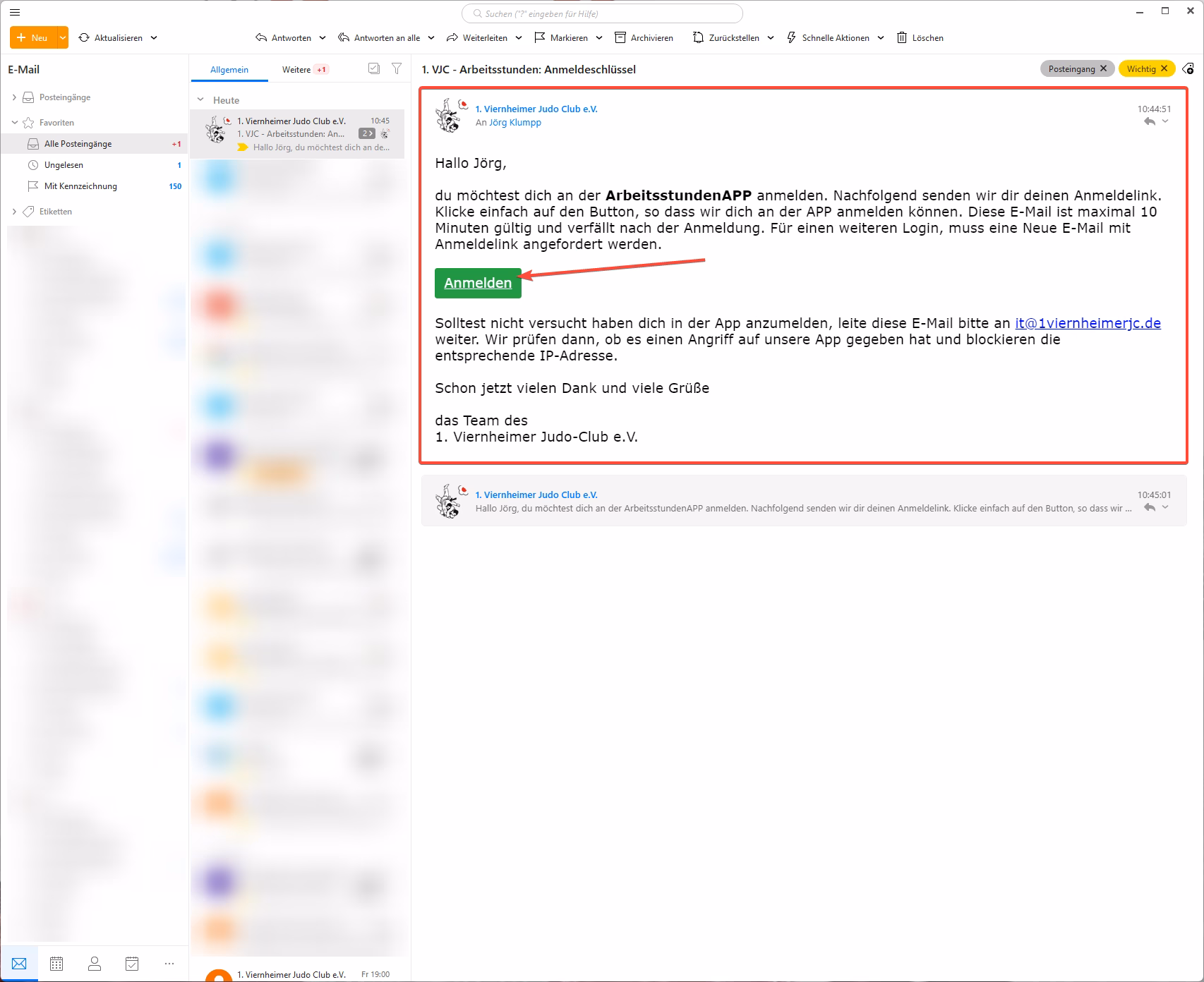Toggle the select-all messages checkbox icon
The image size is (1204, 982).
[374, 68]
